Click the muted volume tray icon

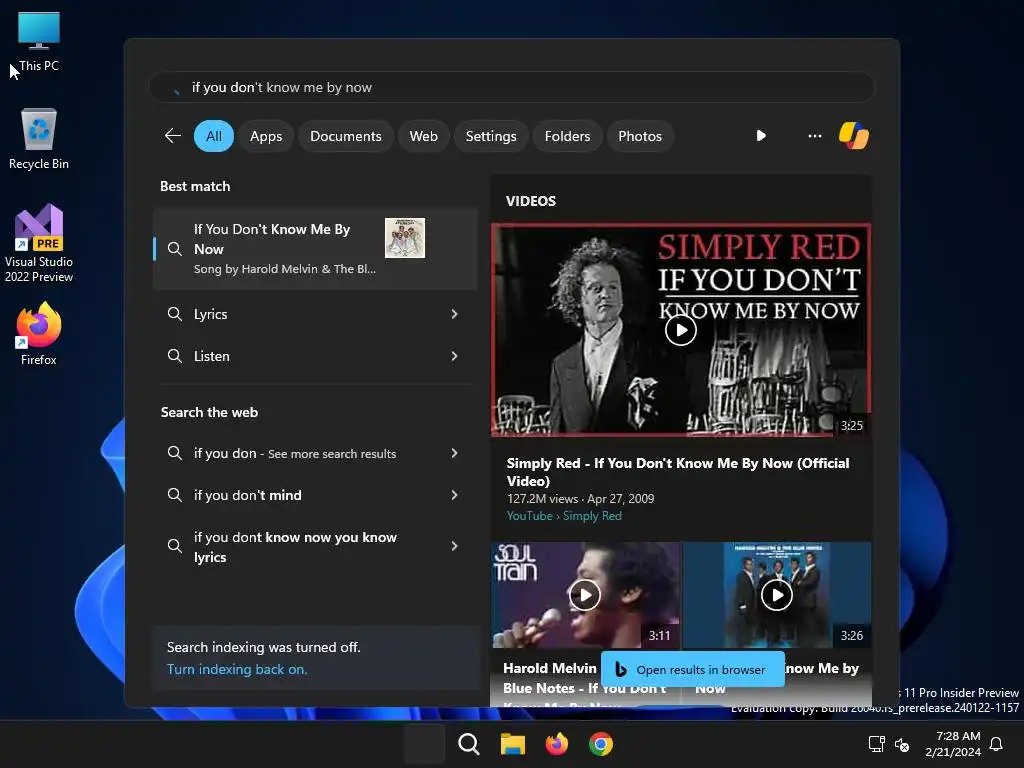coord(902,744)
